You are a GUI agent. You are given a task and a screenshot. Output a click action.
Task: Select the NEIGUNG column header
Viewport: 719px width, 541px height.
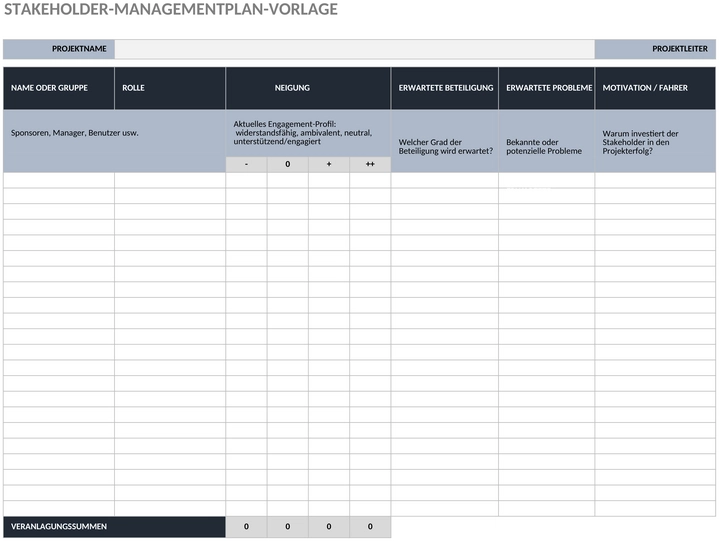click(308, 88)
